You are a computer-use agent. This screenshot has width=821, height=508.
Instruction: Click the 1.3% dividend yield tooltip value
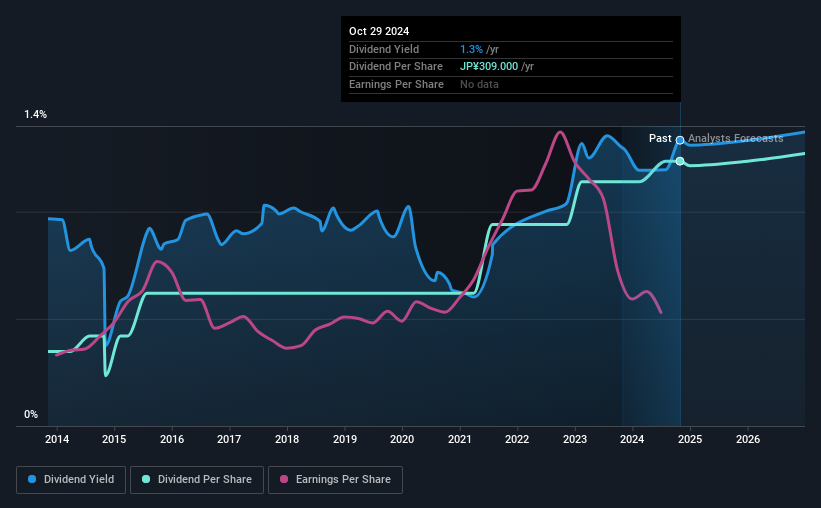(470, 49)
